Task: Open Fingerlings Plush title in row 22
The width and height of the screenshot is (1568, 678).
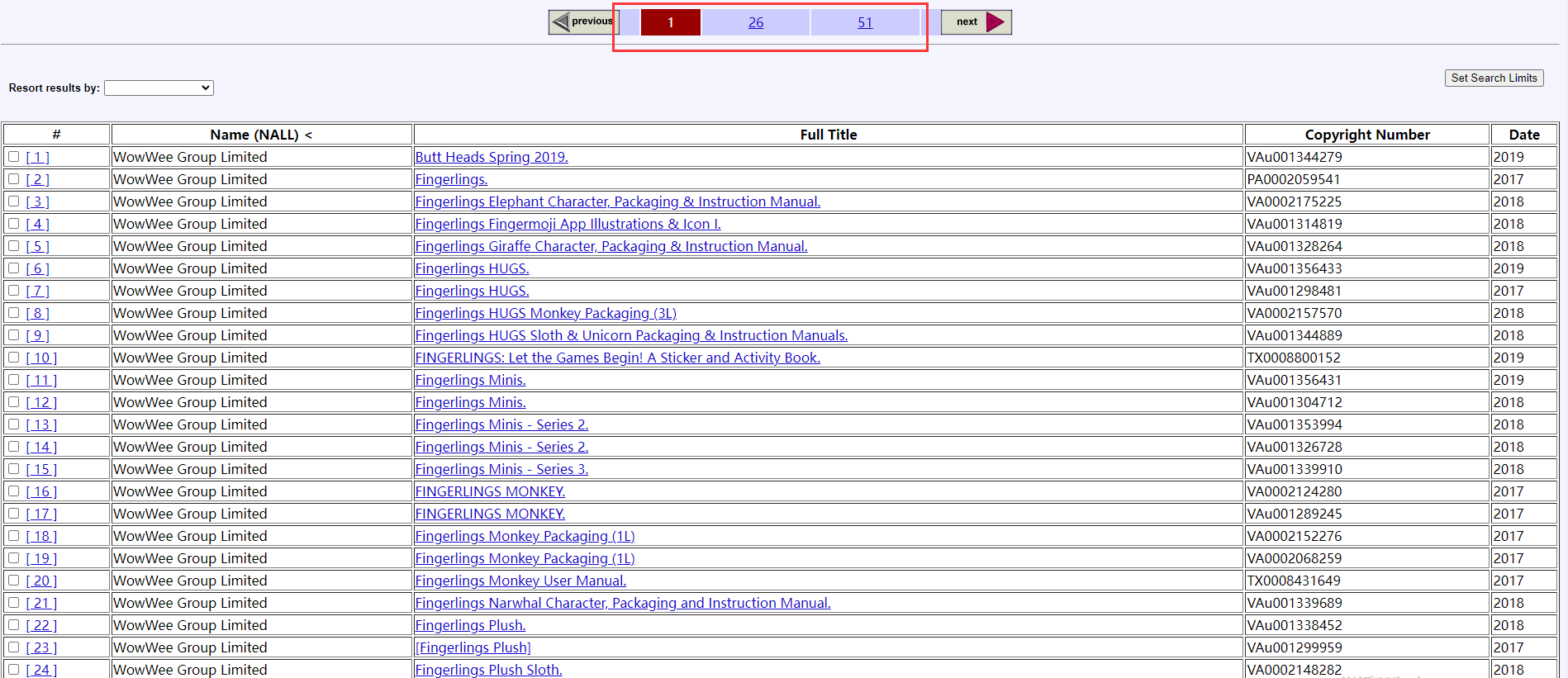Action: pyautogui.click(x=470, y=625)
